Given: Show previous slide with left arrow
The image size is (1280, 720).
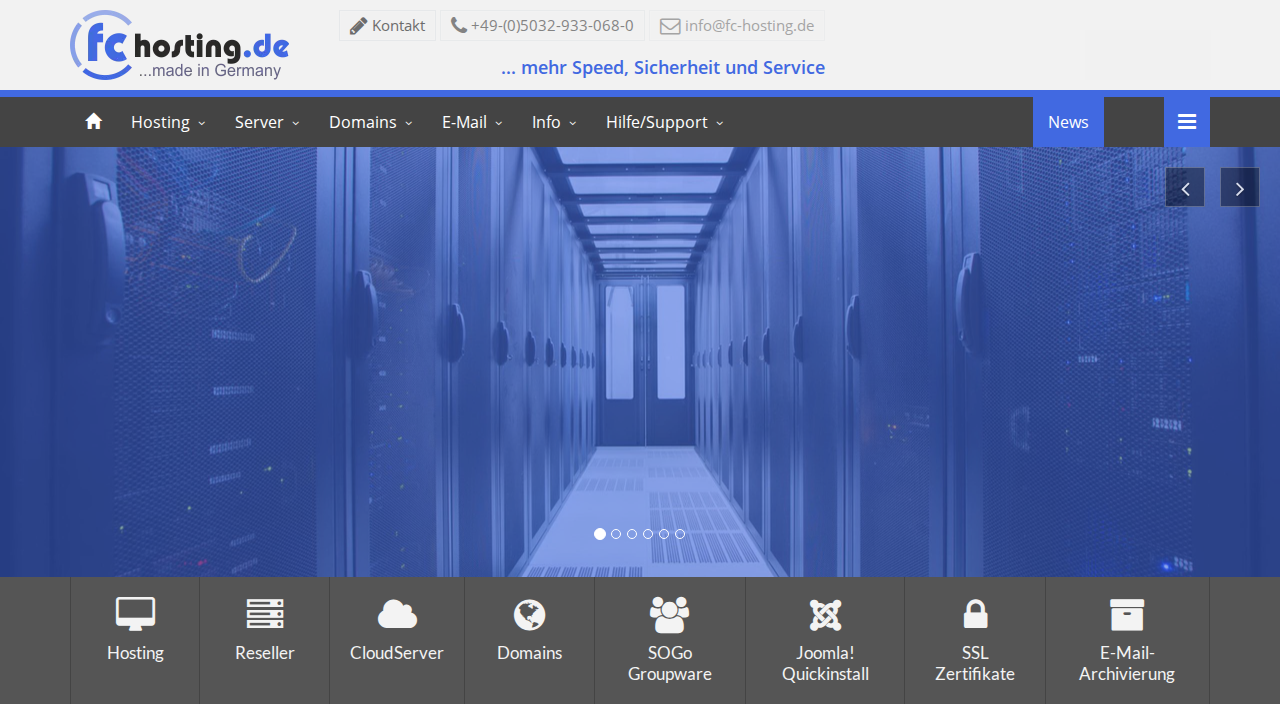Looking at the screenshot, I should tap(1185, 188).
